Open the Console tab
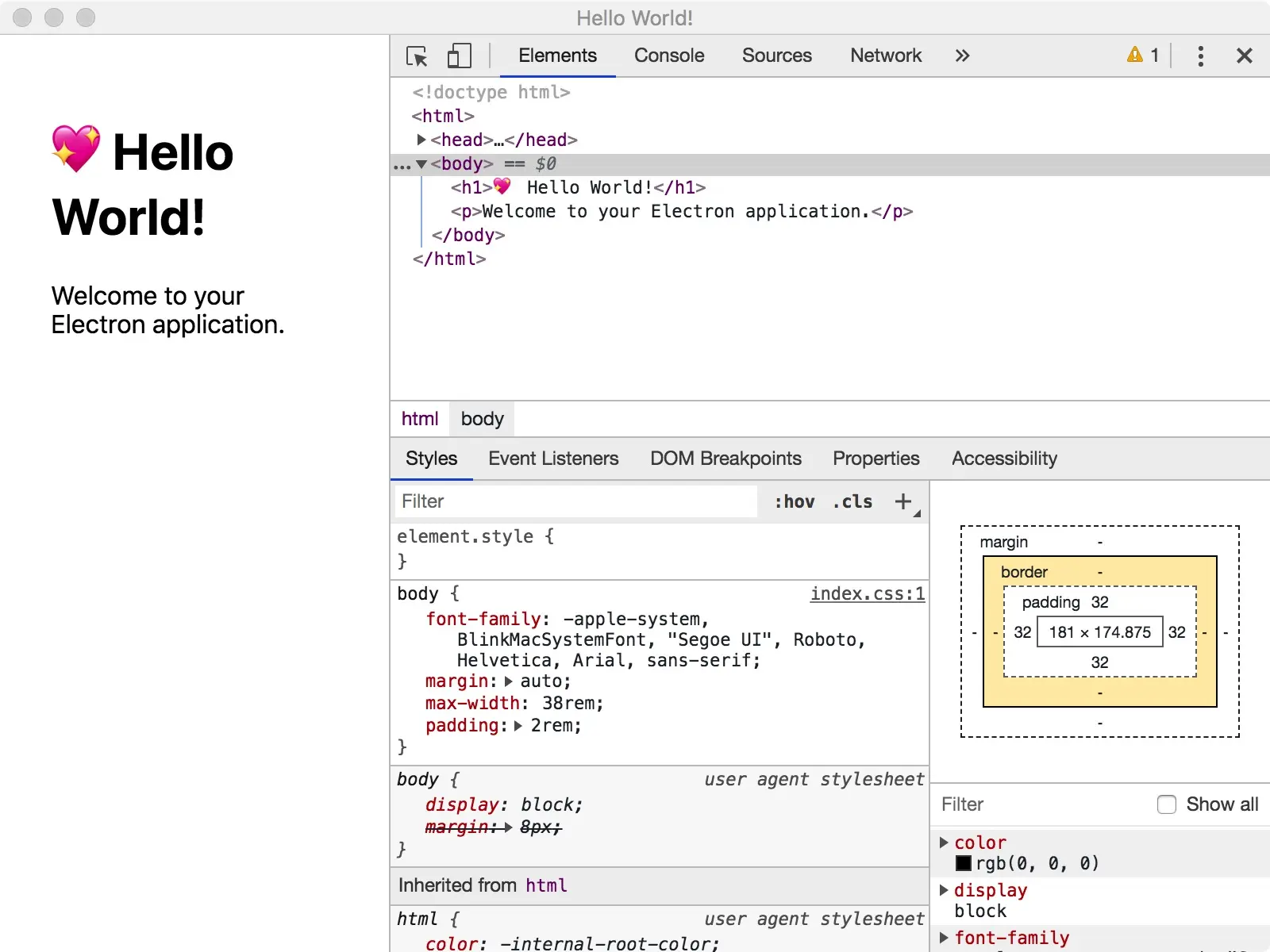This screenshot has width=1270, height=952. (669, 56)
